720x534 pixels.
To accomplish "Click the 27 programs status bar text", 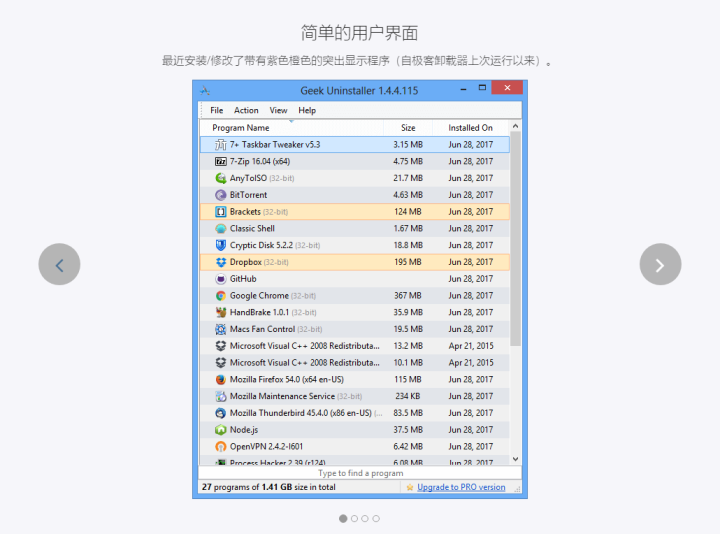I will (x=269, y=487).
